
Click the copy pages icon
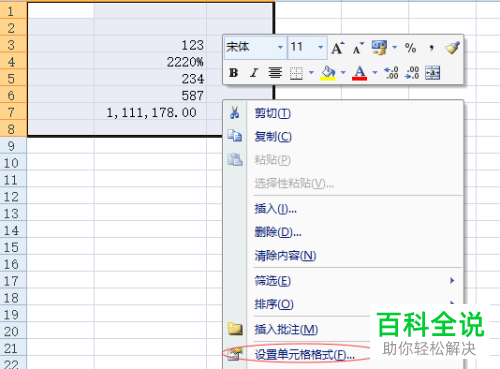pos(235,136)
